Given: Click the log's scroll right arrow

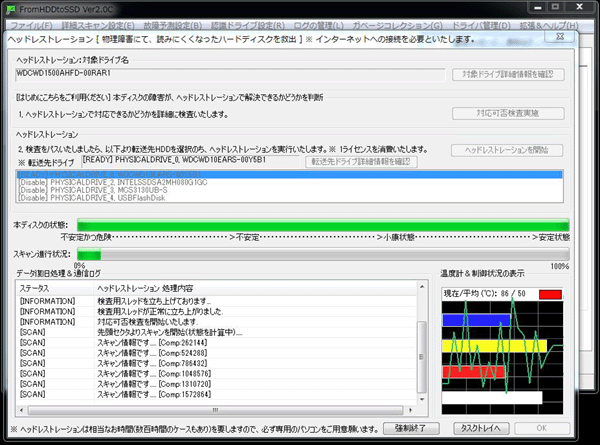Looking at the screenshot, I should coord(411,410).
